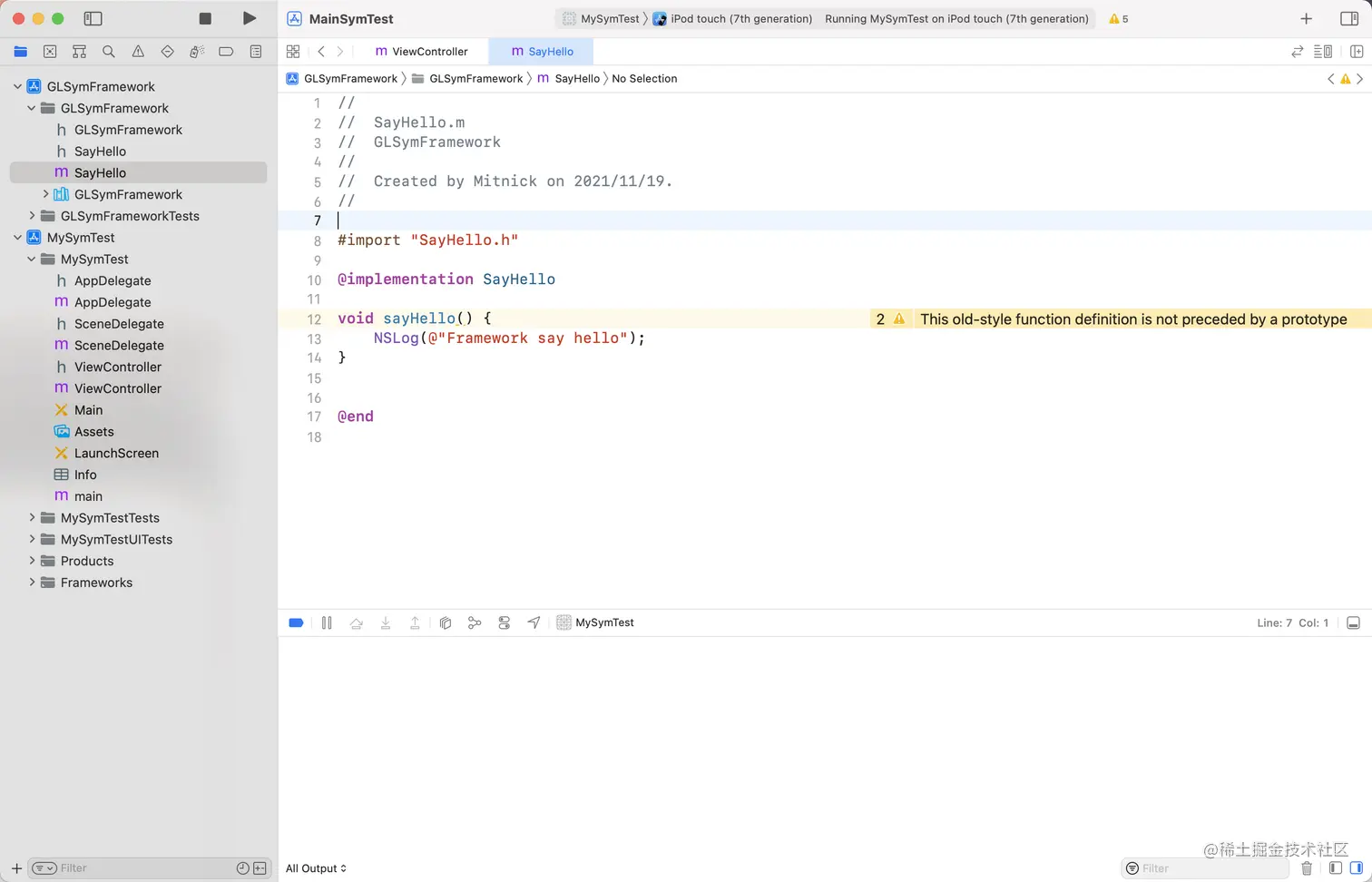Image resolution: width=1372 pixels, height=882 pixels.
Task: Go back in editor history
Action: point(321,52)
